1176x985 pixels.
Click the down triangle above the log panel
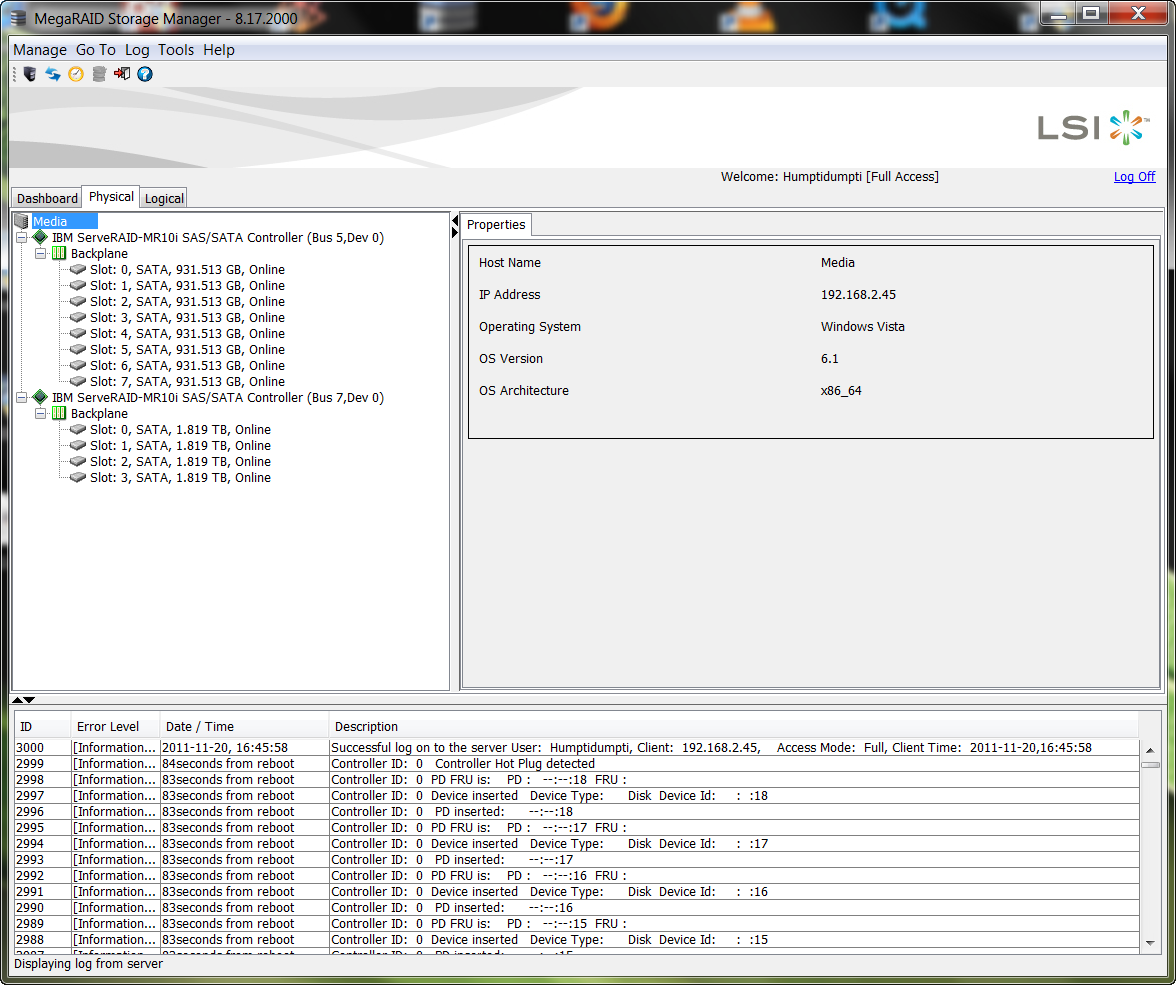coord(29,700)
